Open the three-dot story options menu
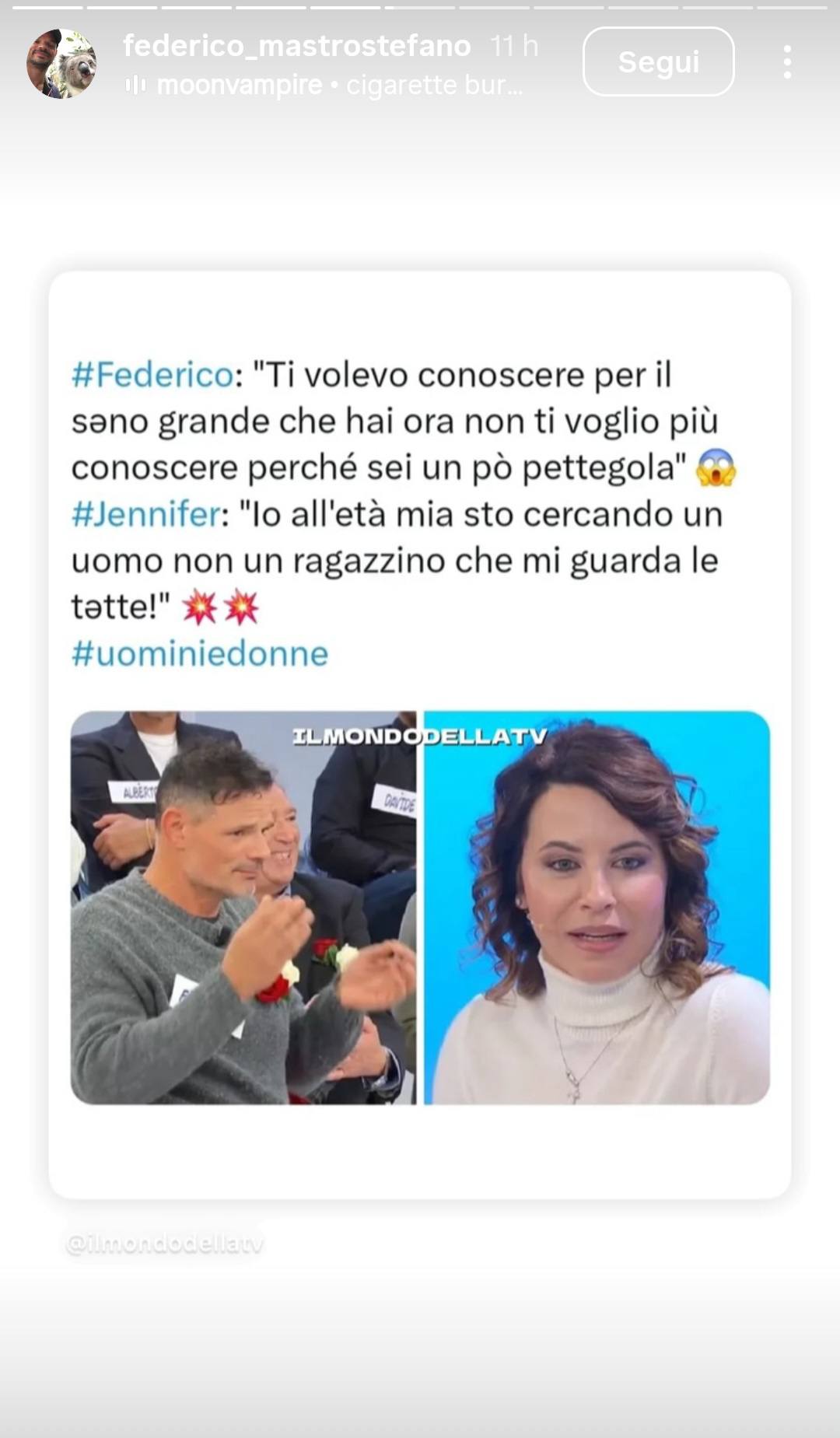Image resolution: width=840 pixels, height=1438 pixels. (x=787, y=61)
